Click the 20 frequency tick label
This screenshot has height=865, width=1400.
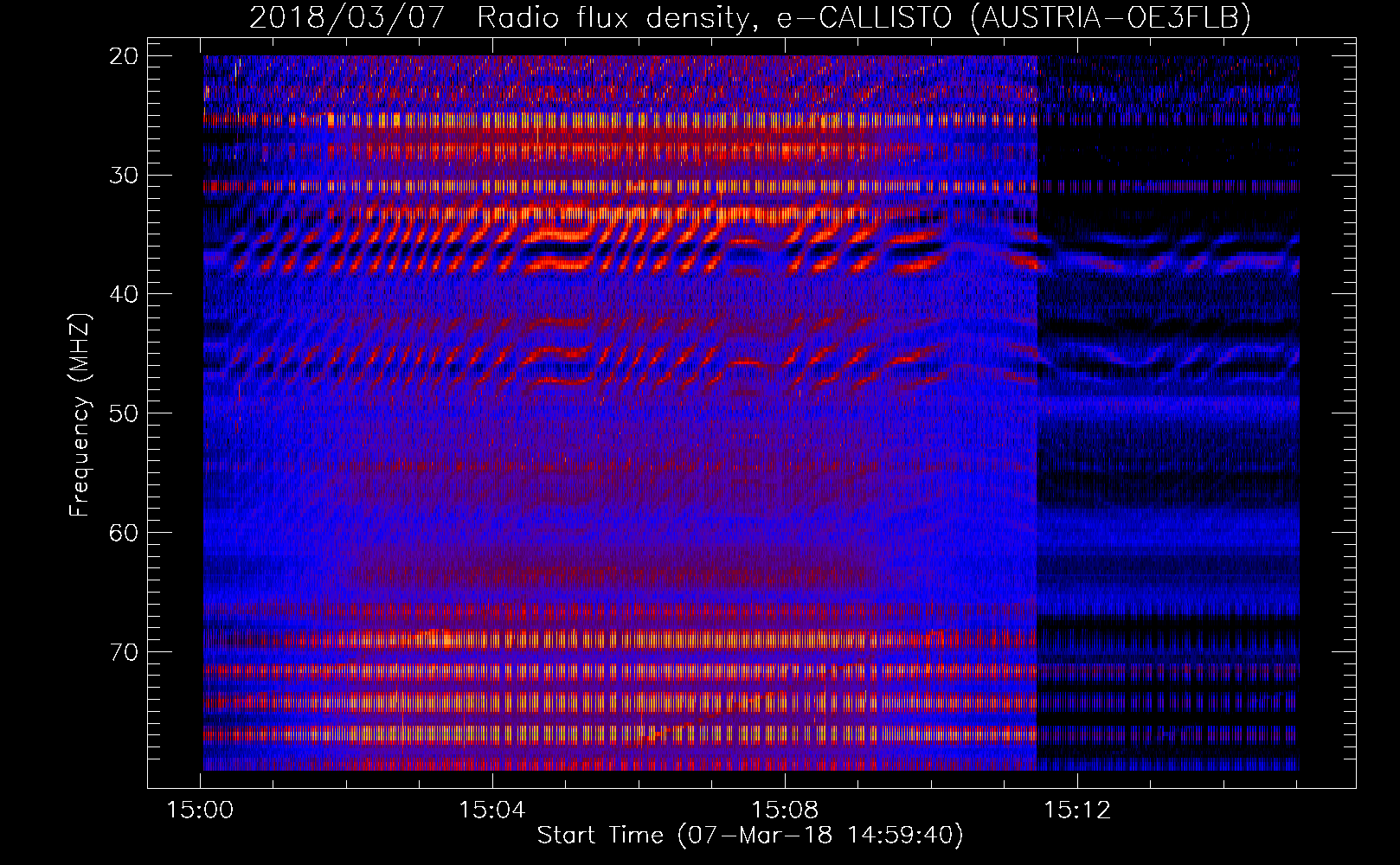(x=125, y=56)
